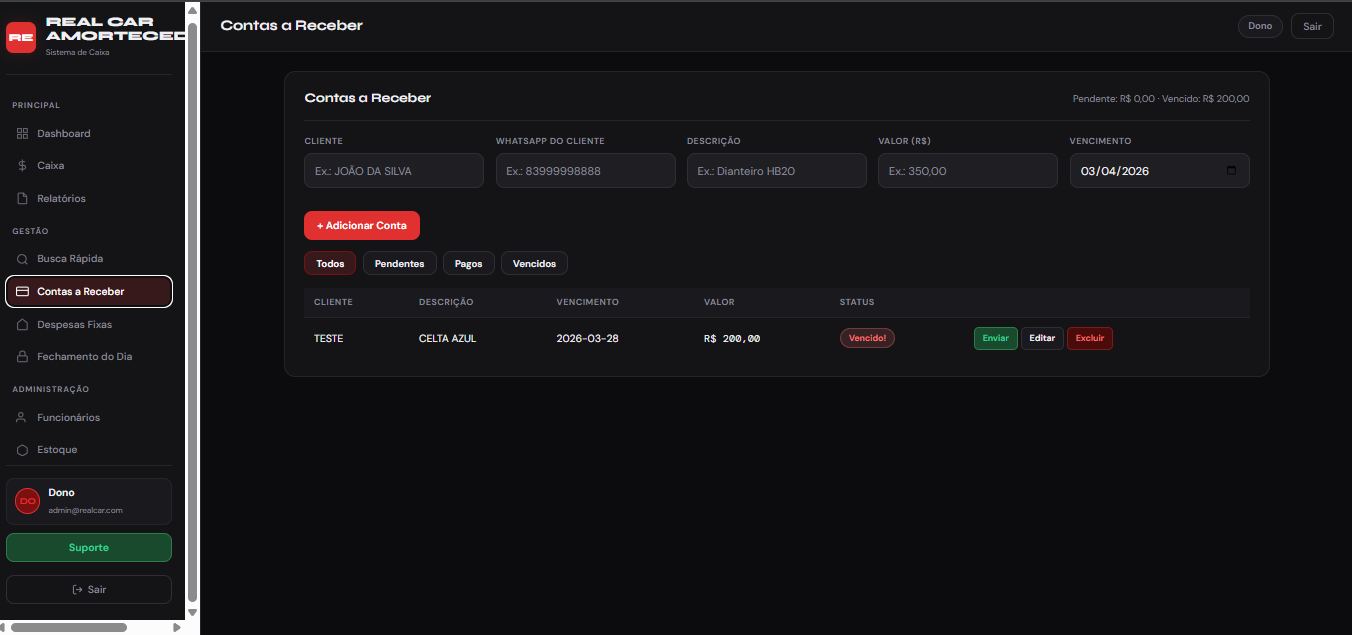Click the Caixa dollar sign icon

point(22,166)
